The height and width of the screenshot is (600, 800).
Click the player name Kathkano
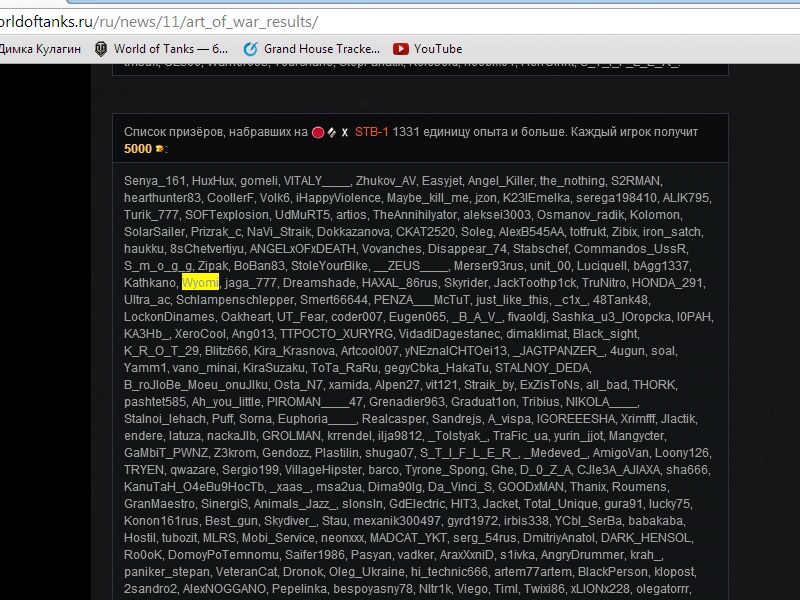149,283
